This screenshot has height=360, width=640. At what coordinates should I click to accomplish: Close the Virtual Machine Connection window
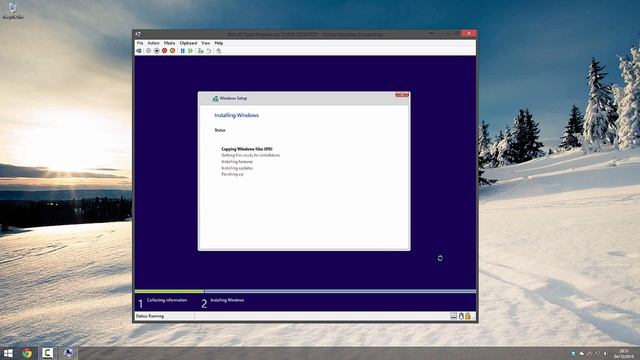[x=469, y=33]
